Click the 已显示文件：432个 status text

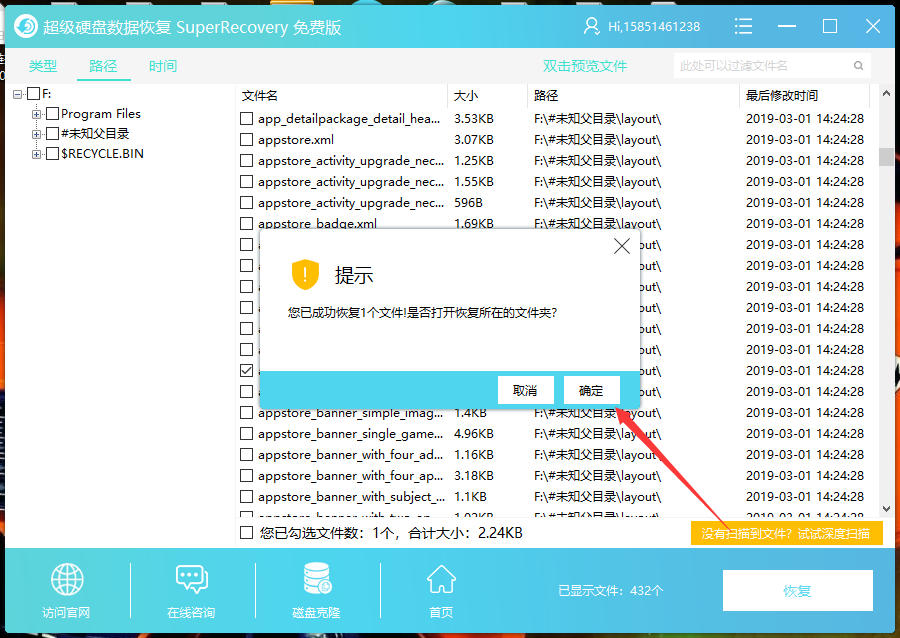tap(611, 590)
